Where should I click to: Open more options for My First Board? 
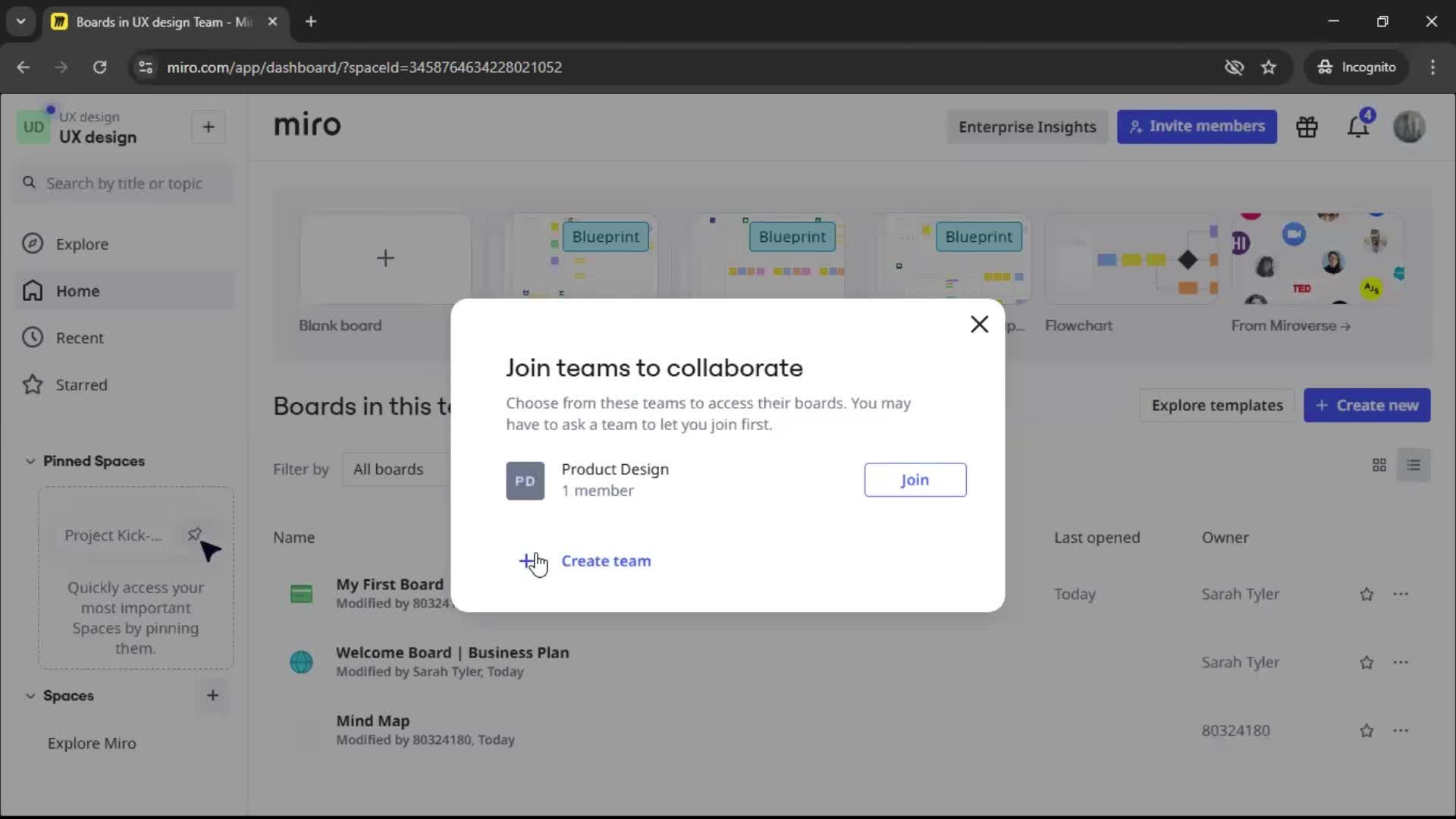[x=1401, y=595]
